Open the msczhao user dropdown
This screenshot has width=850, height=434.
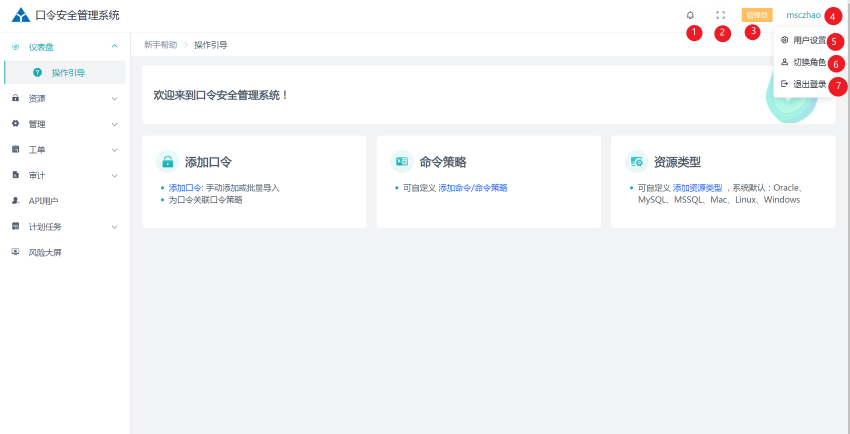coord(803,15)
